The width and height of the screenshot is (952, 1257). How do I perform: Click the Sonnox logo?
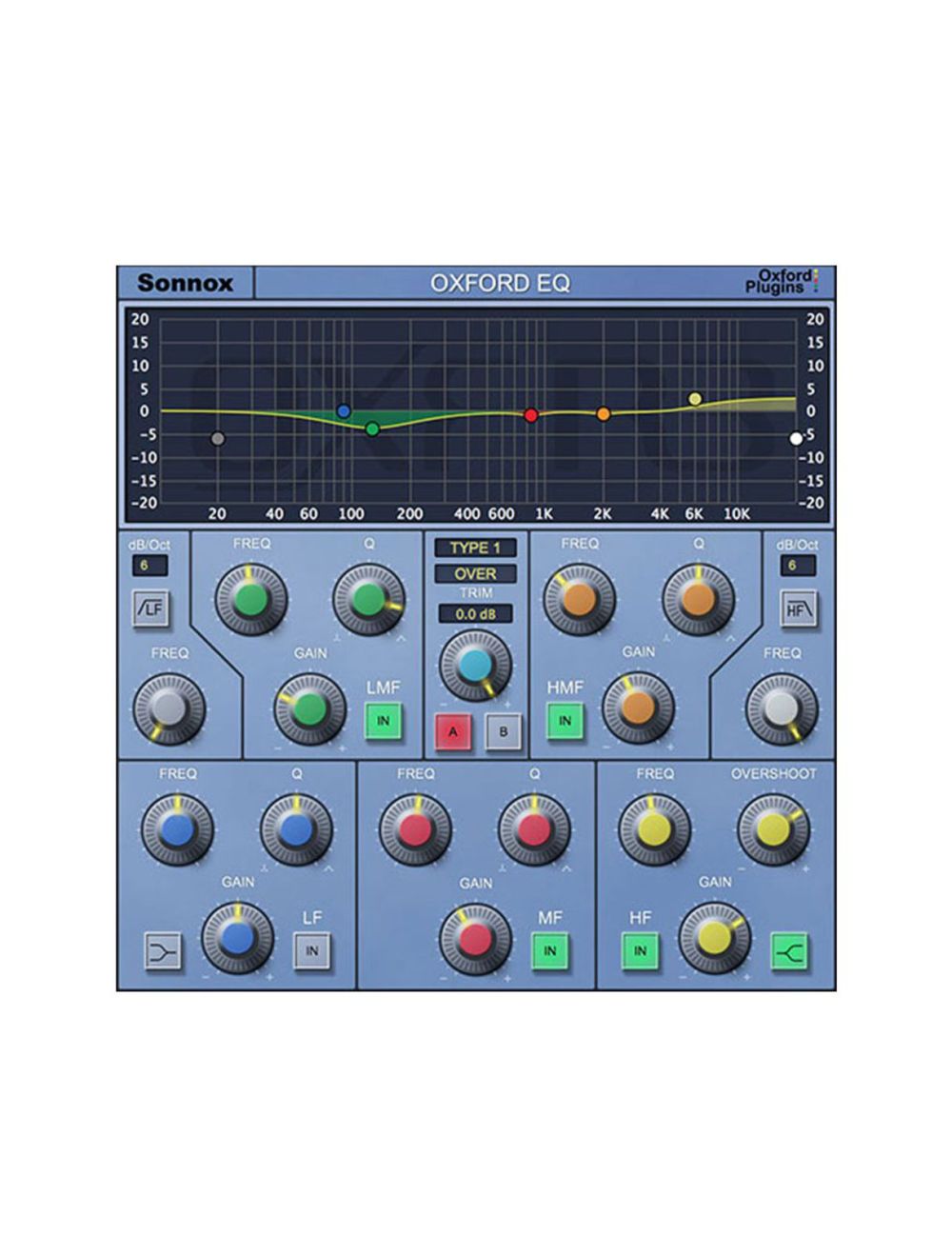coord(190,282)
